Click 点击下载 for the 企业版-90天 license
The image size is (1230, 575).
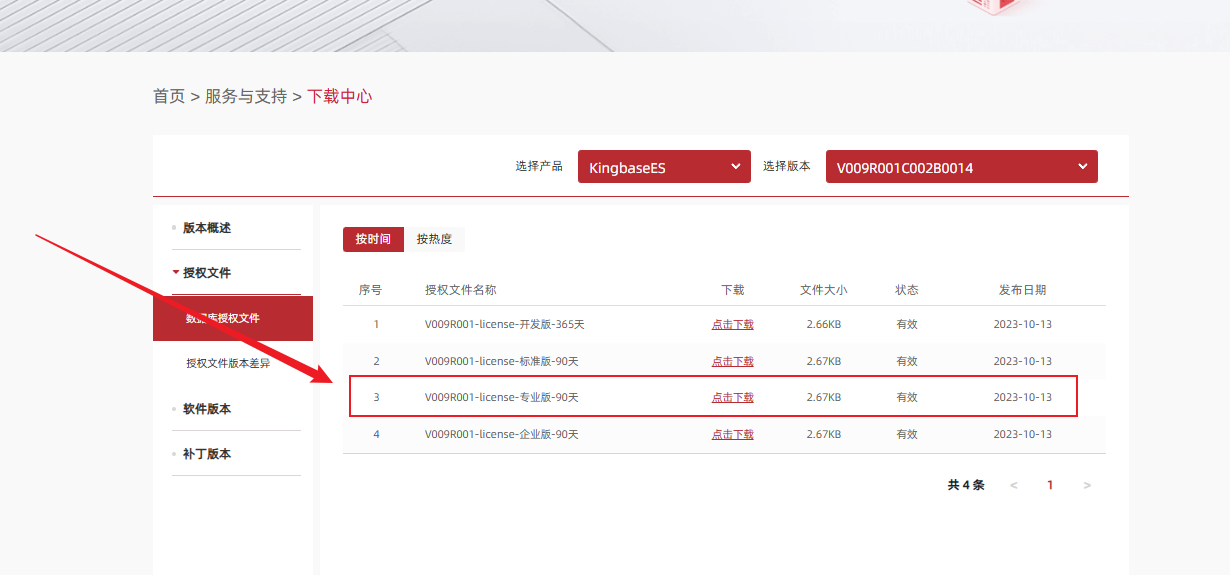point(733,434)
